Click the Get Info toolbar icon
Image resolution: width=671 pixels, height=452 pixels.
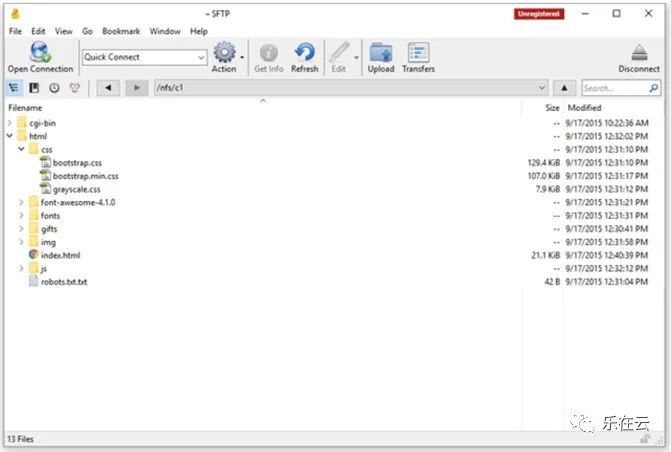tap(269, 53)
